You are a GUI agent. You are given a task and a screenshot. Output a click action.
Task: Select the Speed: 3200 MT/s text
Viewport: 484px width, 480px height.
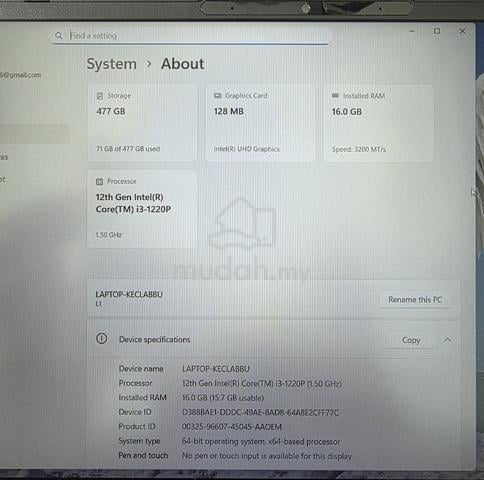pyautogui.click(x=359, y=149)
